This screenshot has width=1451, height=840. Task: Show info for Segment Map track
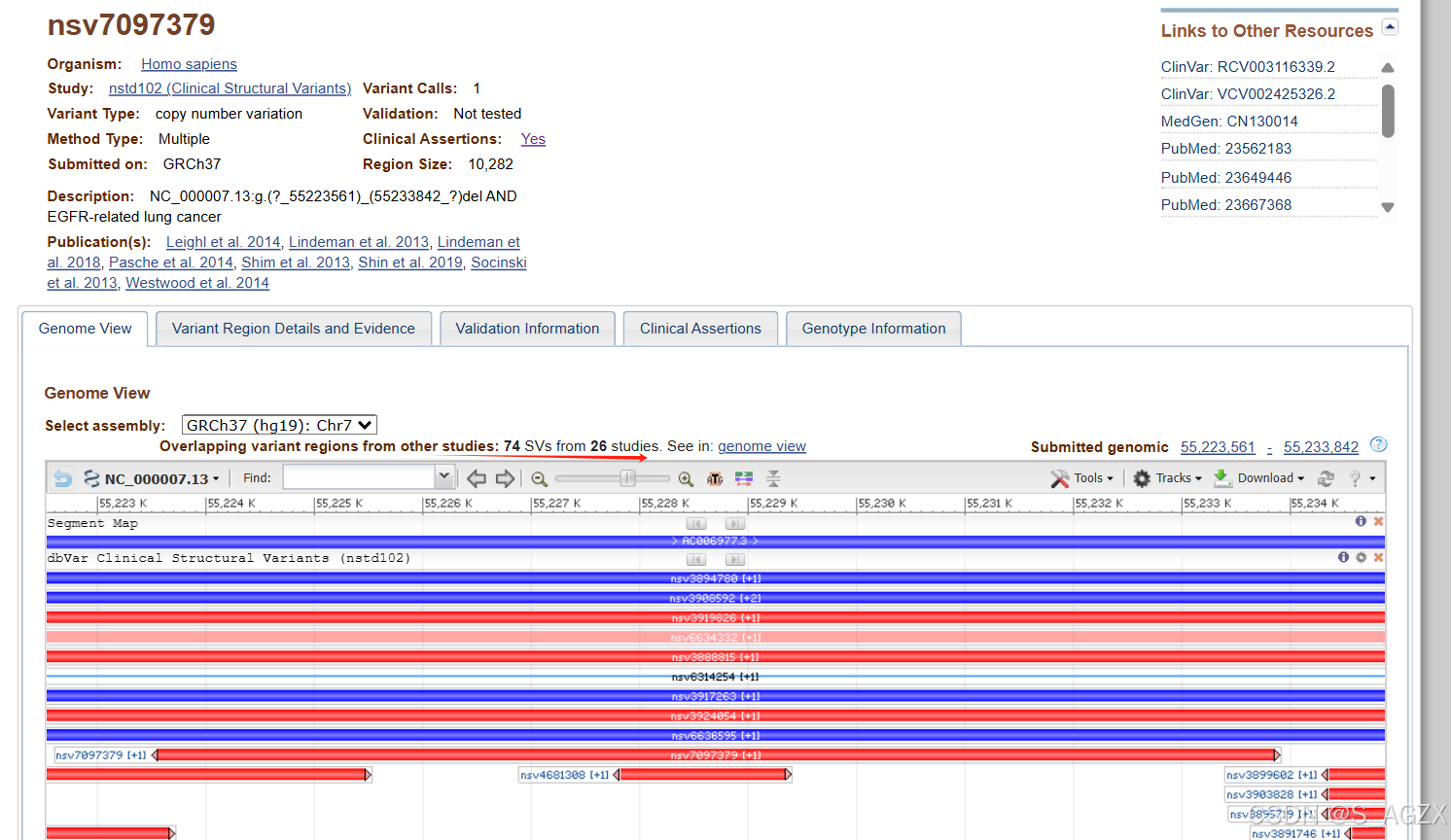pyautogui.click(x=1361, y=521)
